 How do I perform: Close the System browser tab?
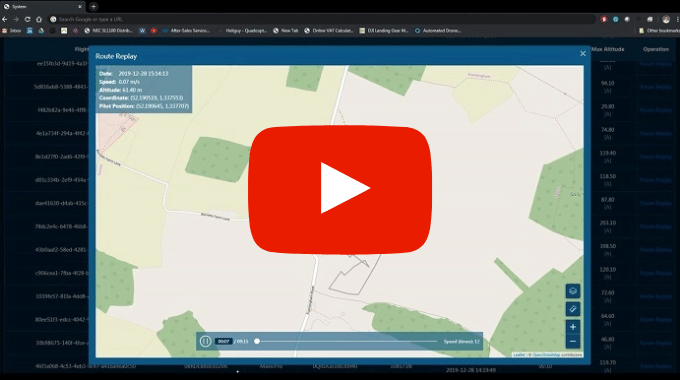click(80, 7)
